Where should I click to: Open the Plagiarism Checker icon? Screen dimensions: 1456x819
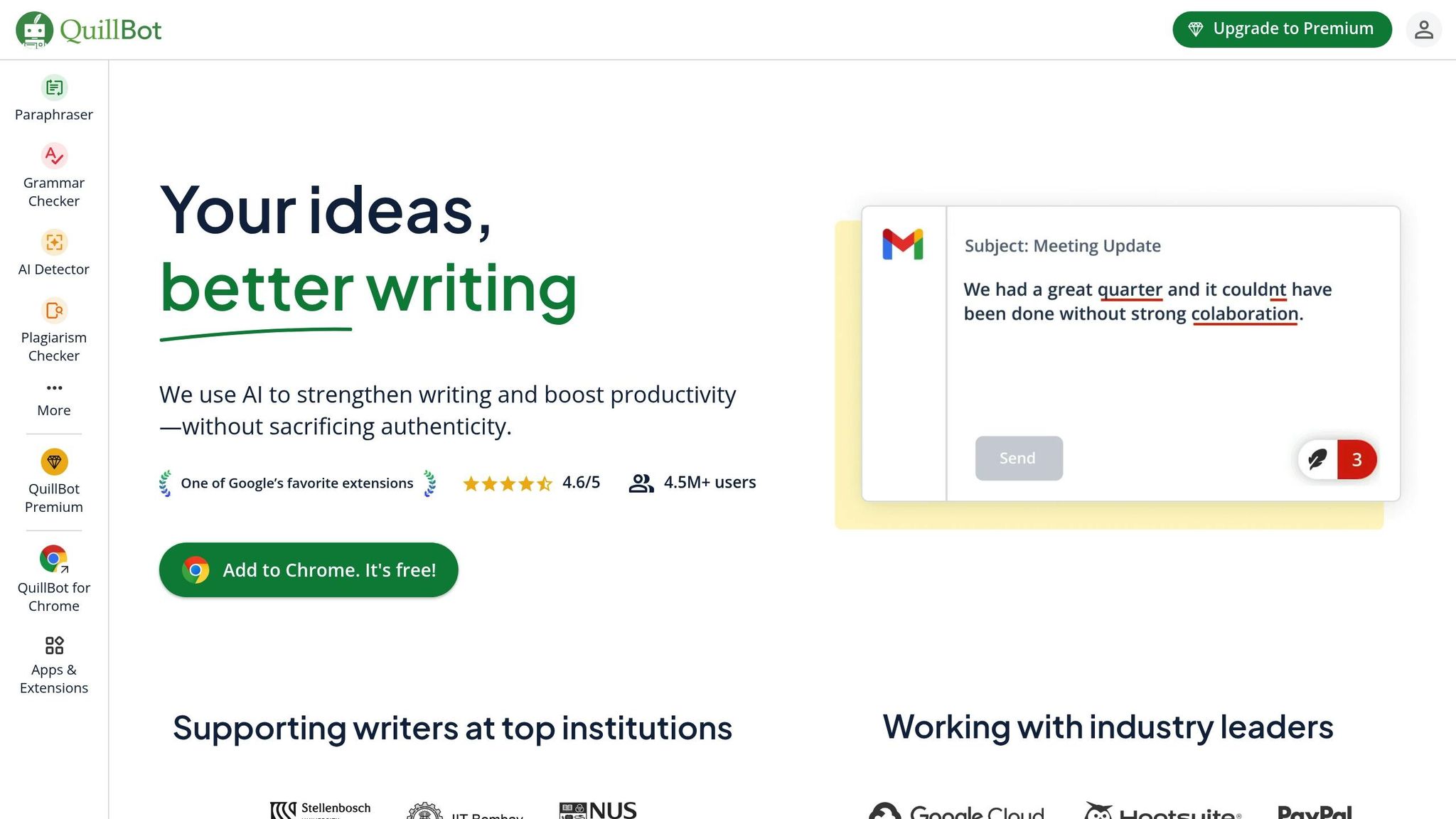tap(54, 311)
